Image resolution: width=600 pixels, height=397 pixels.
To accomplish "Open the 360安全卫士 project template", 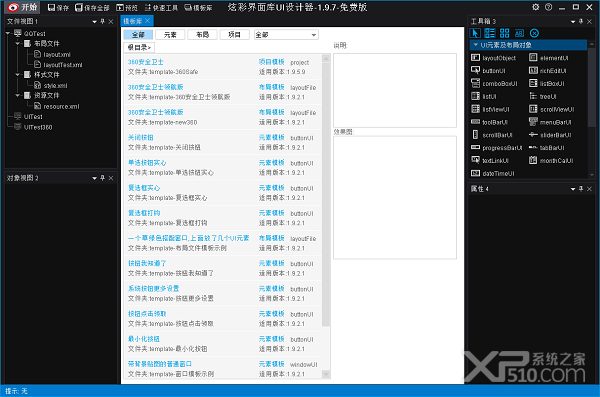I will coord(146,62).
